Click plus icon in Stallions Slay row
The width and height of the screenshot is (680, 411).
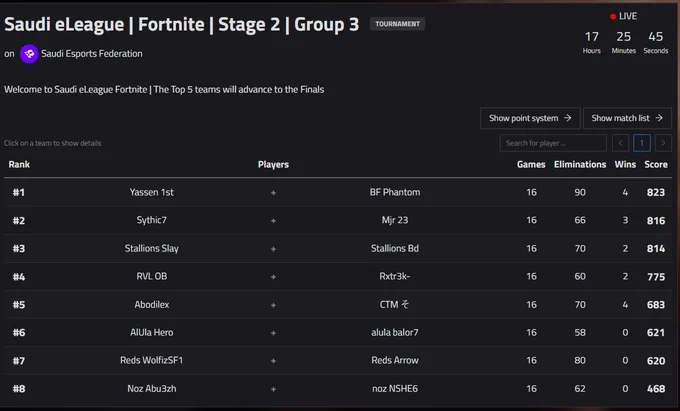(273, 249)
